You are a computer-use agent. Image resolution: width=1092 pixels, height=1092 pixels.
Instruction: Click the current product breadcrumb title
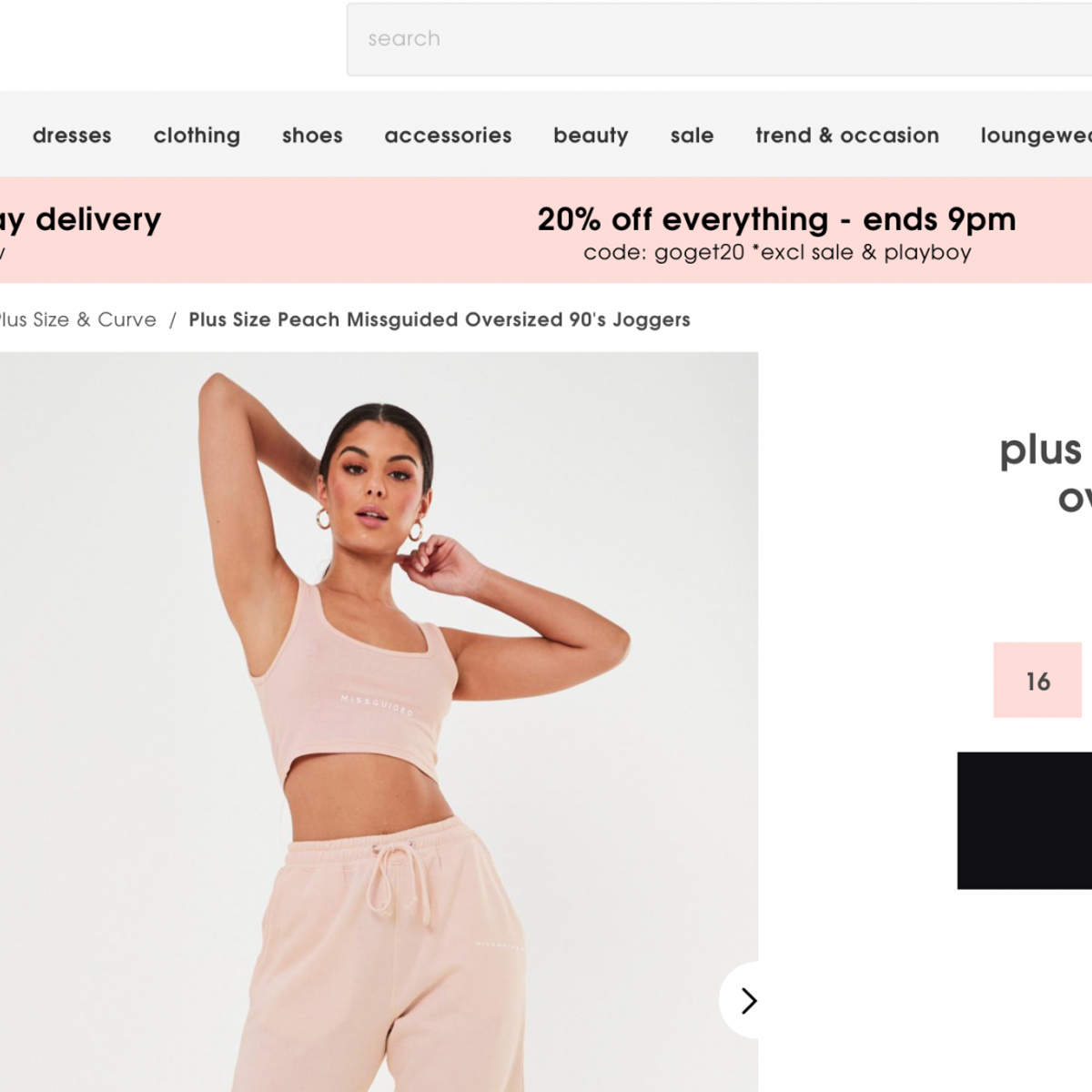(x=440, y=320)
